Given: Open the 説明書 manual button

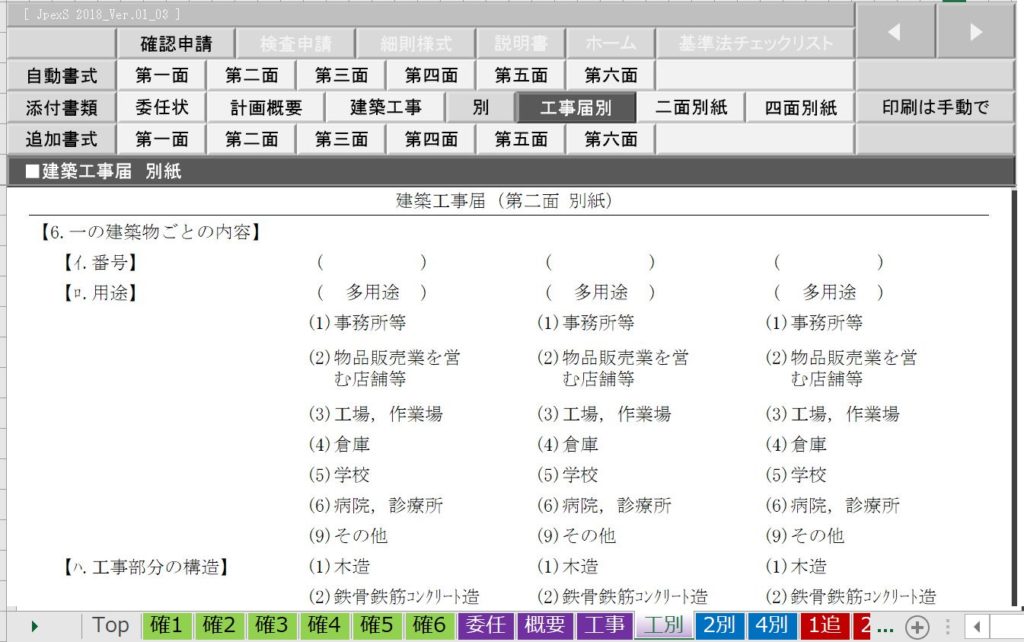Looking at the screenshot, I should pos(521,42).
